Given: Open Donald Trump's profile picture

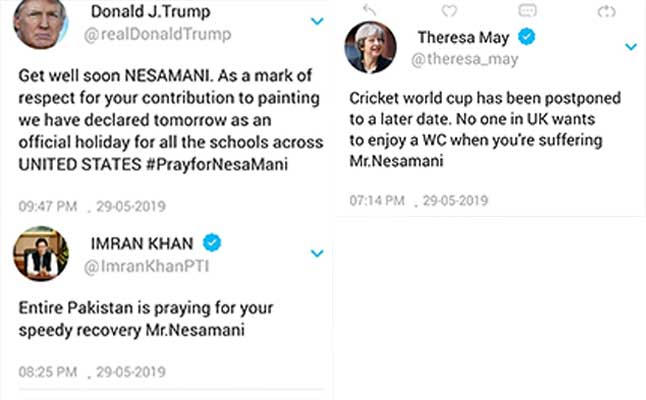Looking at the screenshot, I should pyautogui.click(x=41, y=22).
